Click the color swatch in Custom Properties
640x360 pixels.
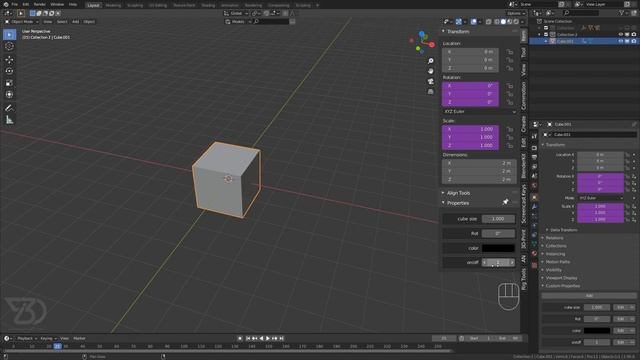[x=597, y=331]
